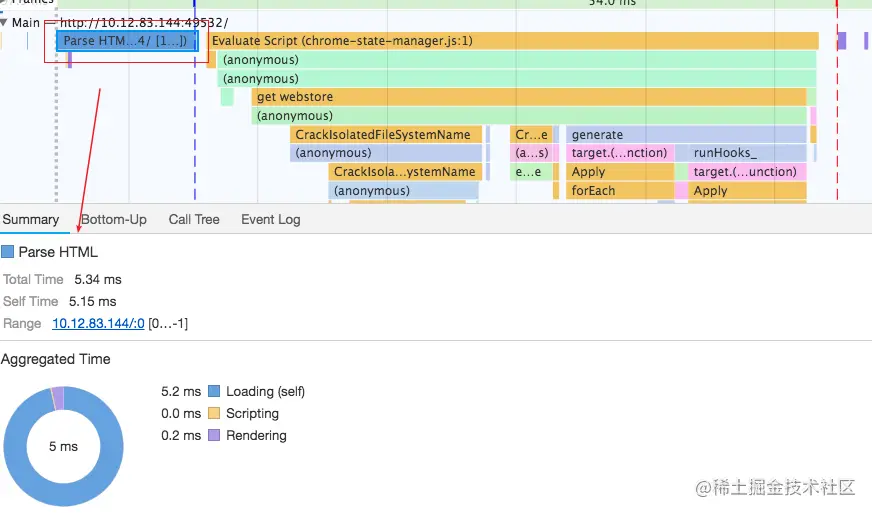Select the (anonymous) bar under get webstore
This screenshot has width=872, height=513.
pyautogui.click(x=528, y=116)
